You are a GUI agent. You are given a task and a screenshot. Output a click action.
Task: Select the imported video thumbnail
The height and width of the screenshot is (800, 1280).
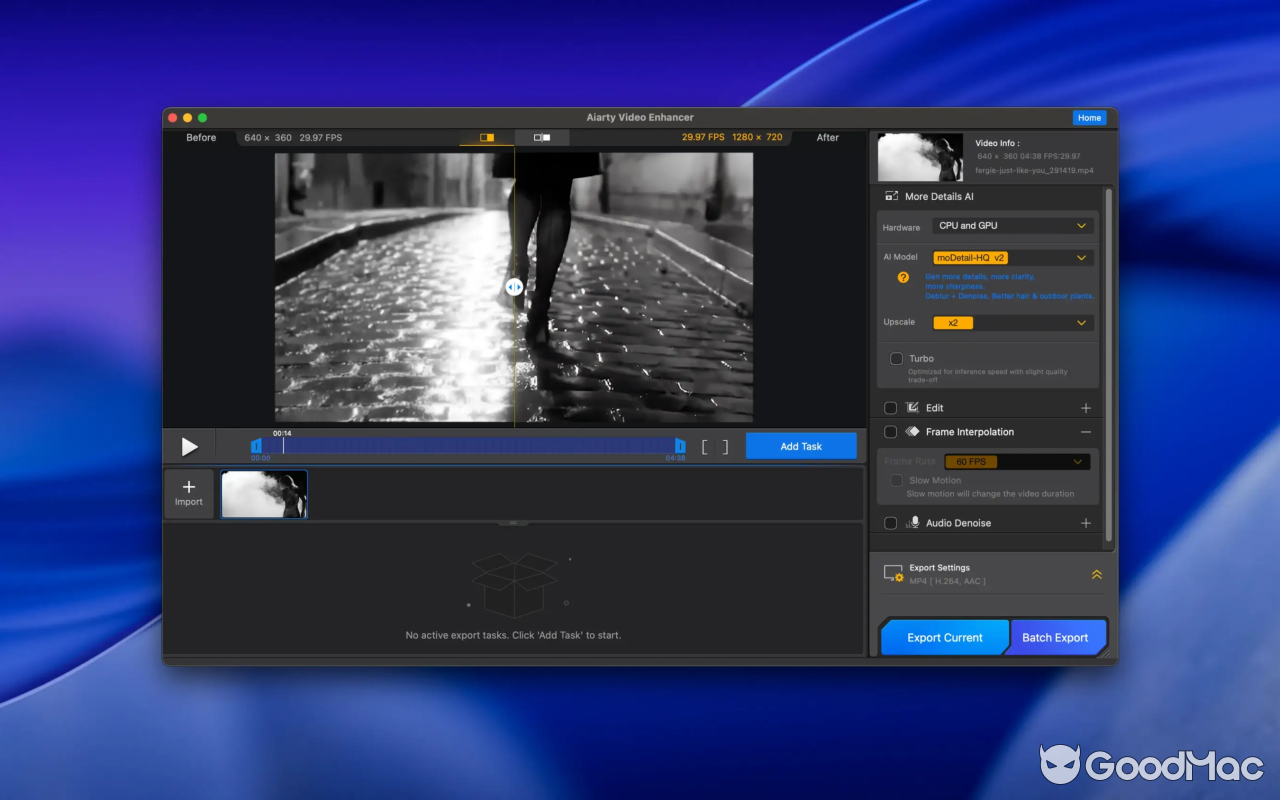263,493
